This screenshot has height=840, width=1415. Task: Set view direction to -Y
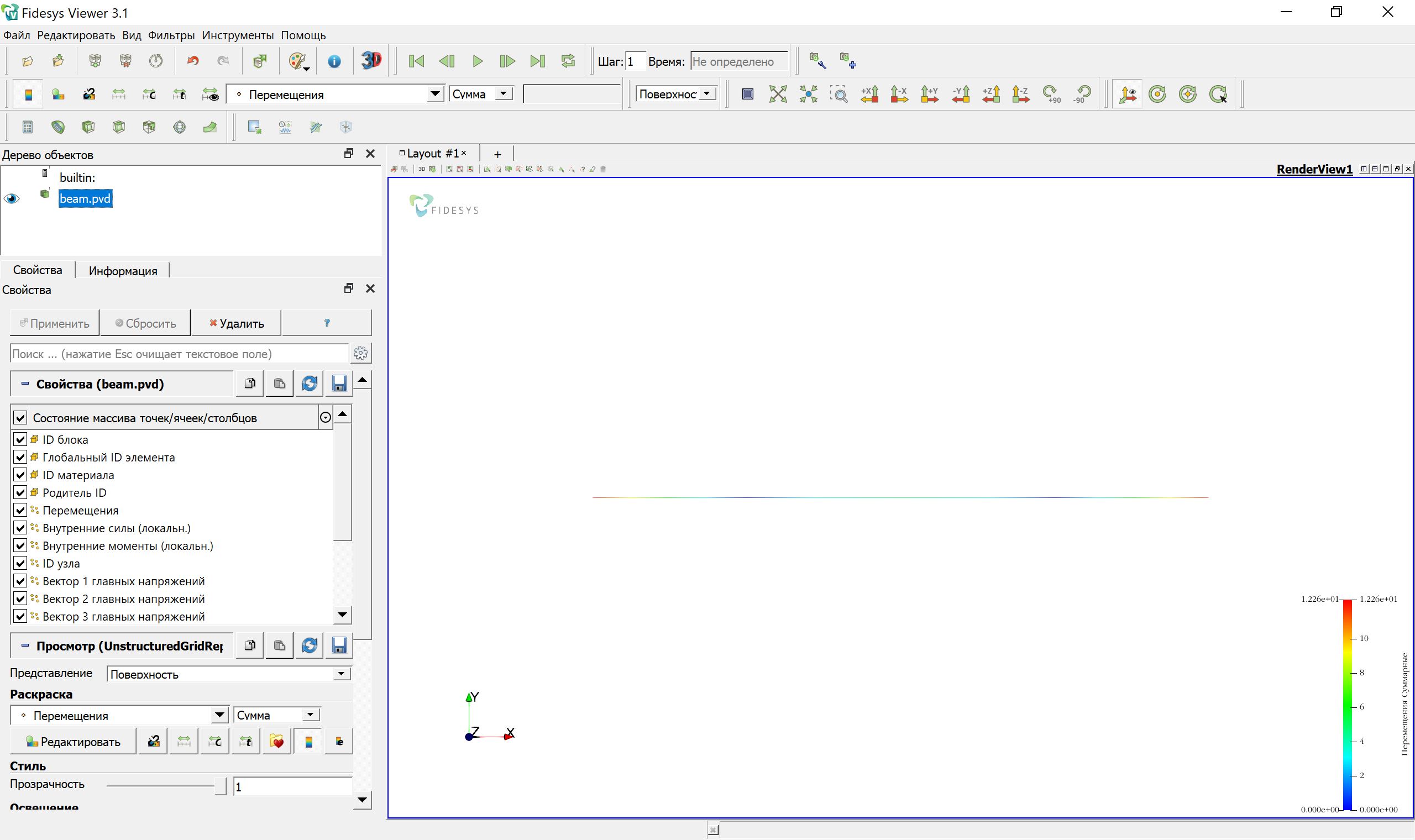(961, 94)
